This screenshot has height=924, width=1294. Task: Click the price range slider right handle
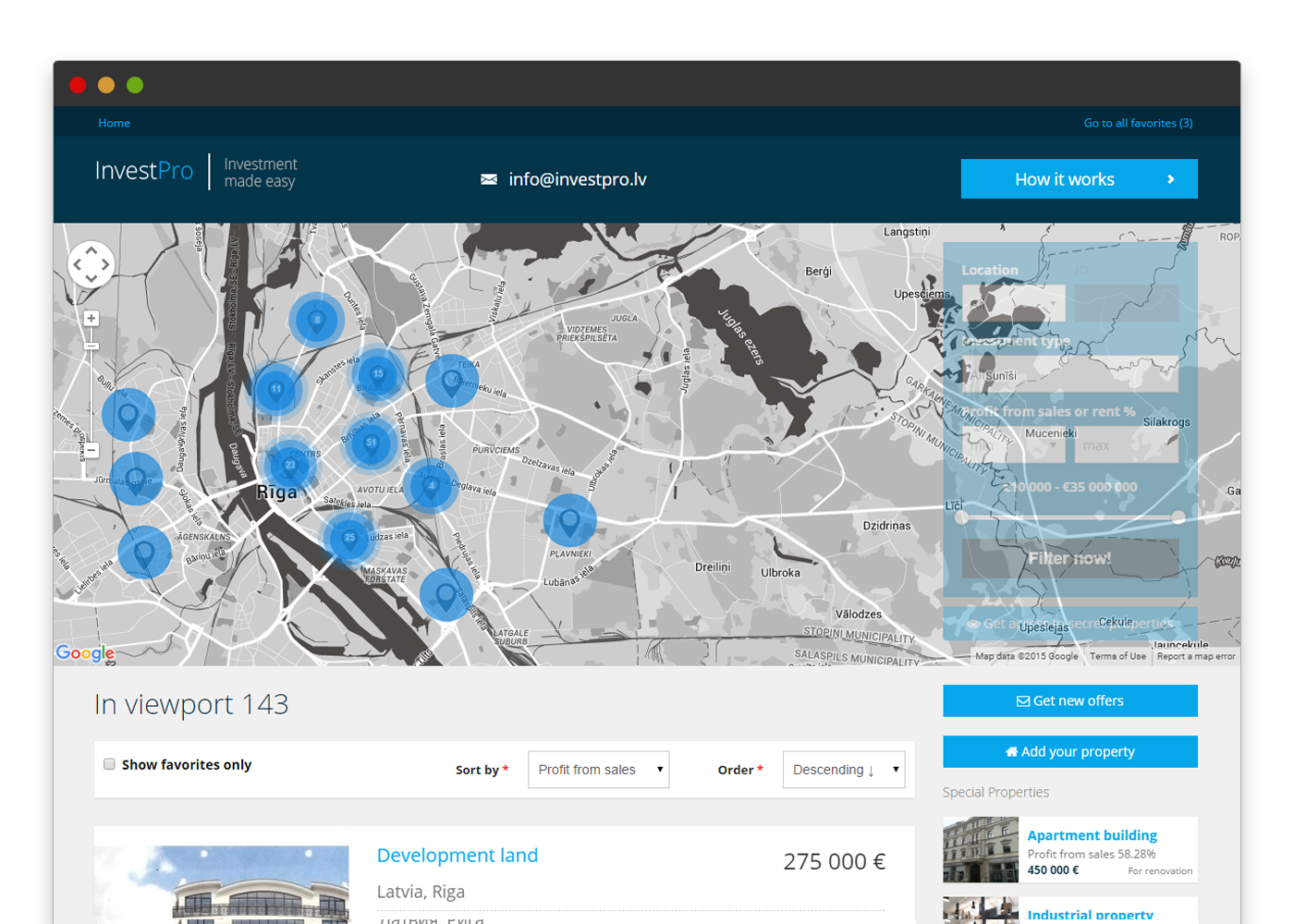click(1178, 517)
